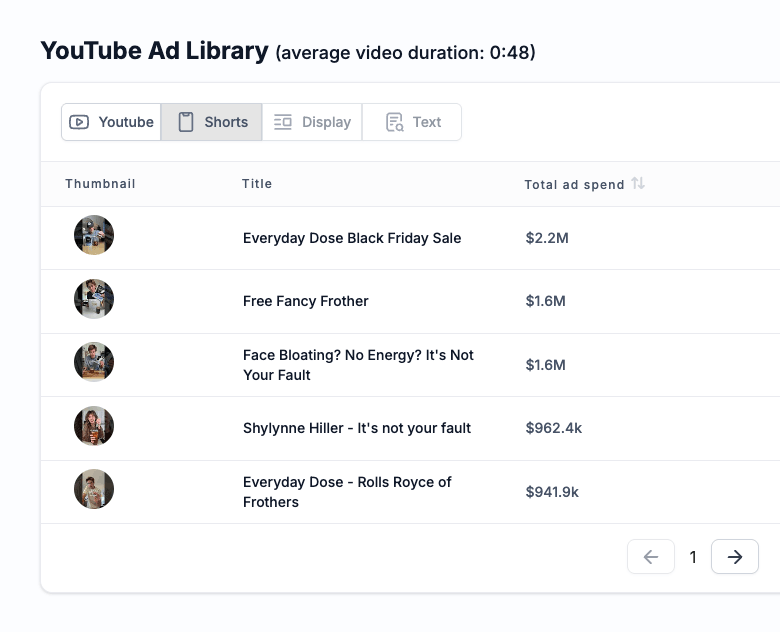The image size is (780, 632).
Task: Open the Everyday Dose Black Friday Sale thumbnail
Action: (x=94, y=236)
